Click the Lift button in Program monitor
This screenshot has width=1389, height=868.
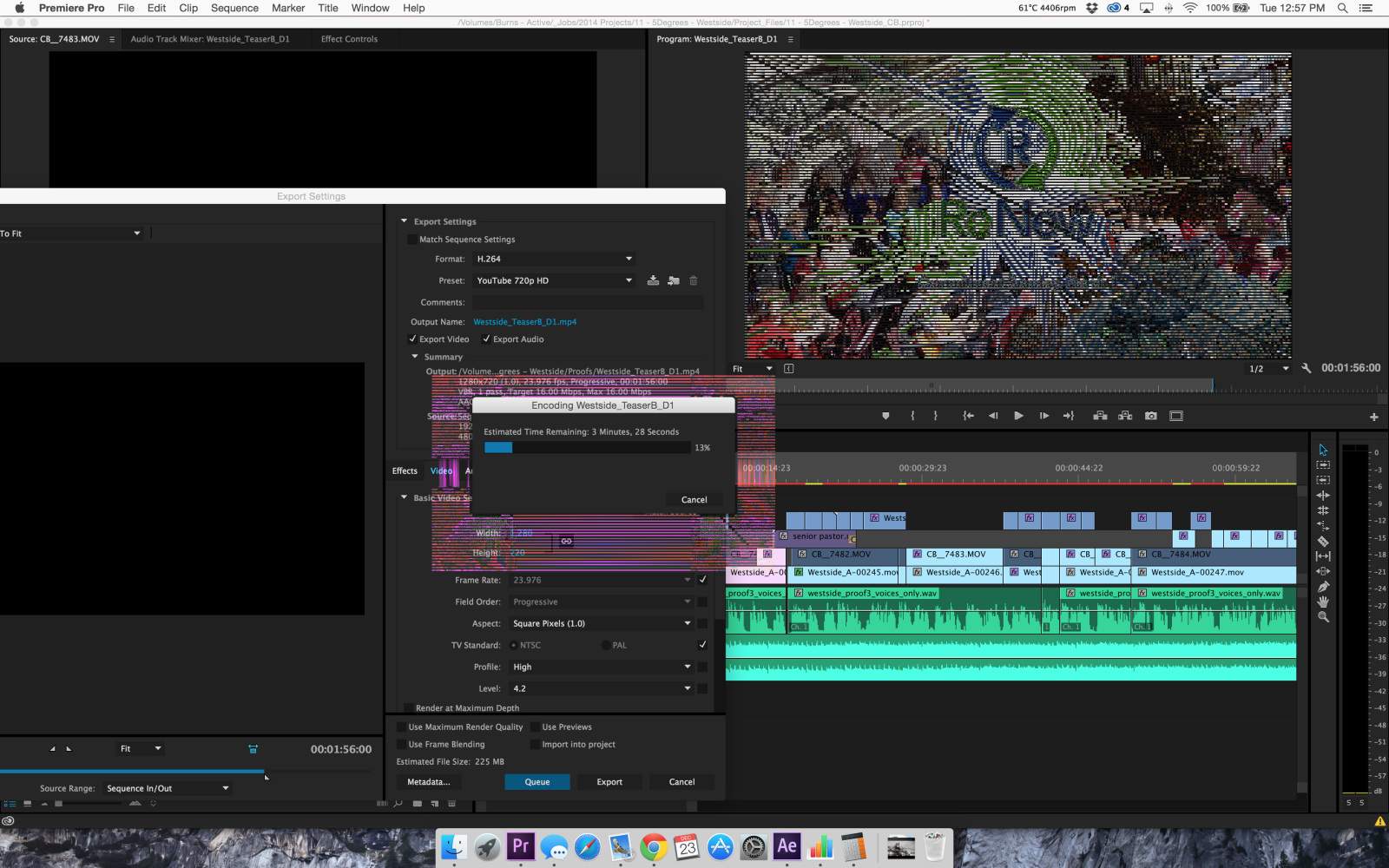pos(1100,416)
